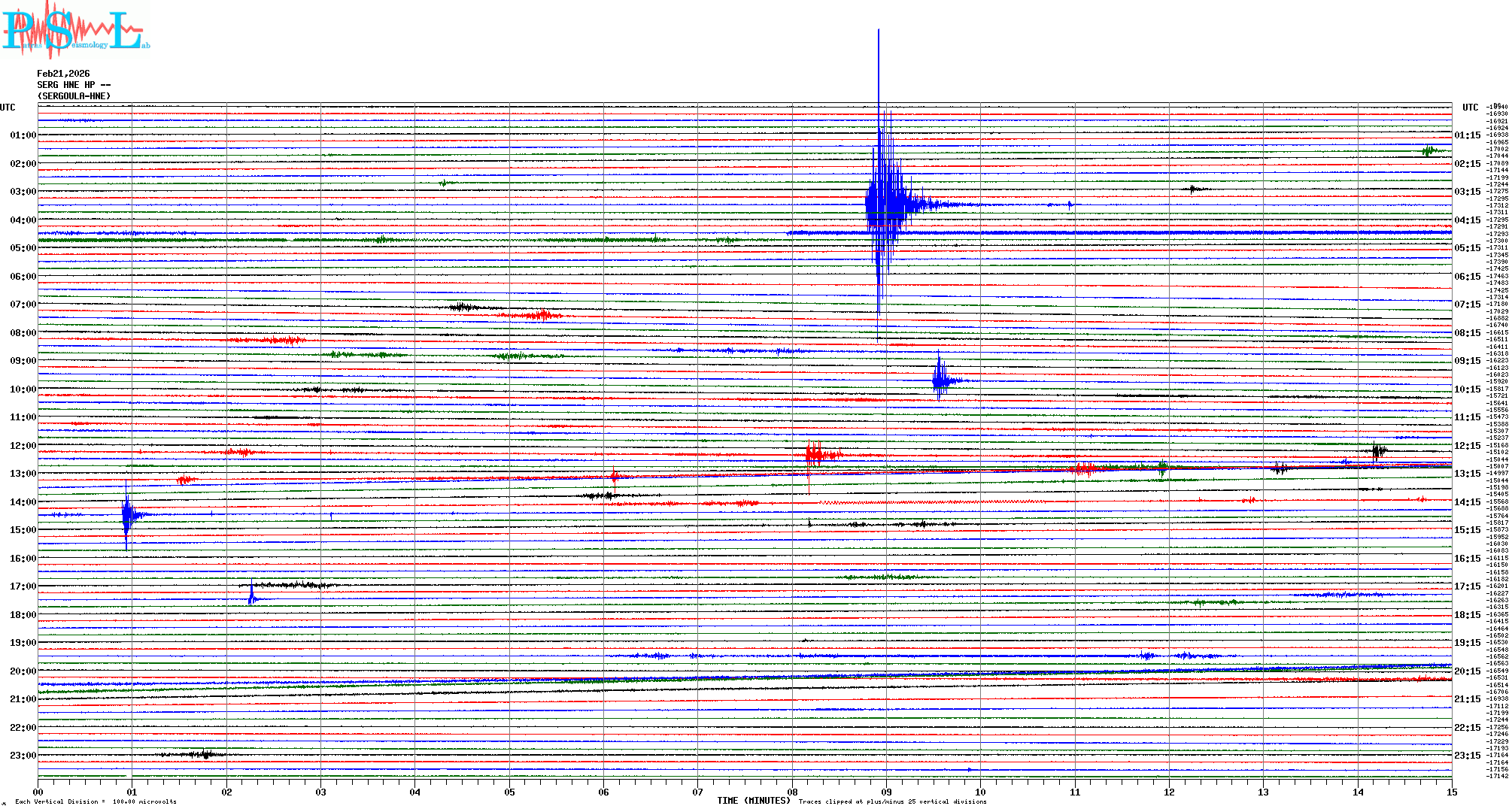Click the 09 minute tick on bottom axis
1512x812 pixels.
pyautogui.click(x=886, y=792)
